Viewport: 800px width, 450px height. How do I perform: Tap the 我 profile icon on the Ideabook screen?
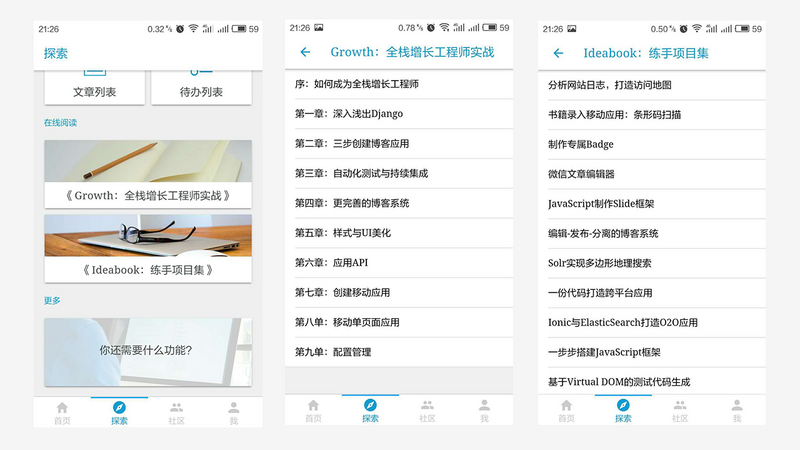point(737,405)
